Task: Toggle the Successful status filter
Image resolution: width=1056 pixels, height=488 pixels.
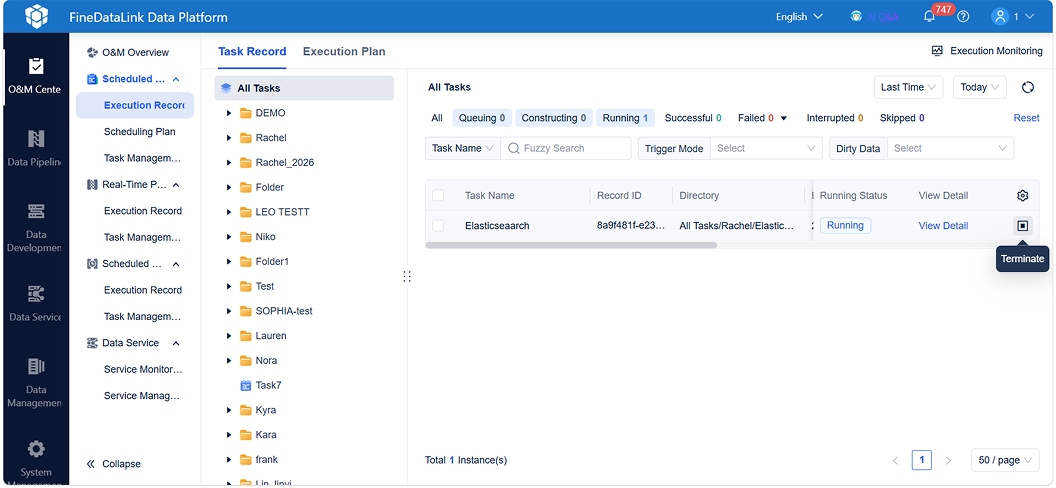Action: coord(693,118)
